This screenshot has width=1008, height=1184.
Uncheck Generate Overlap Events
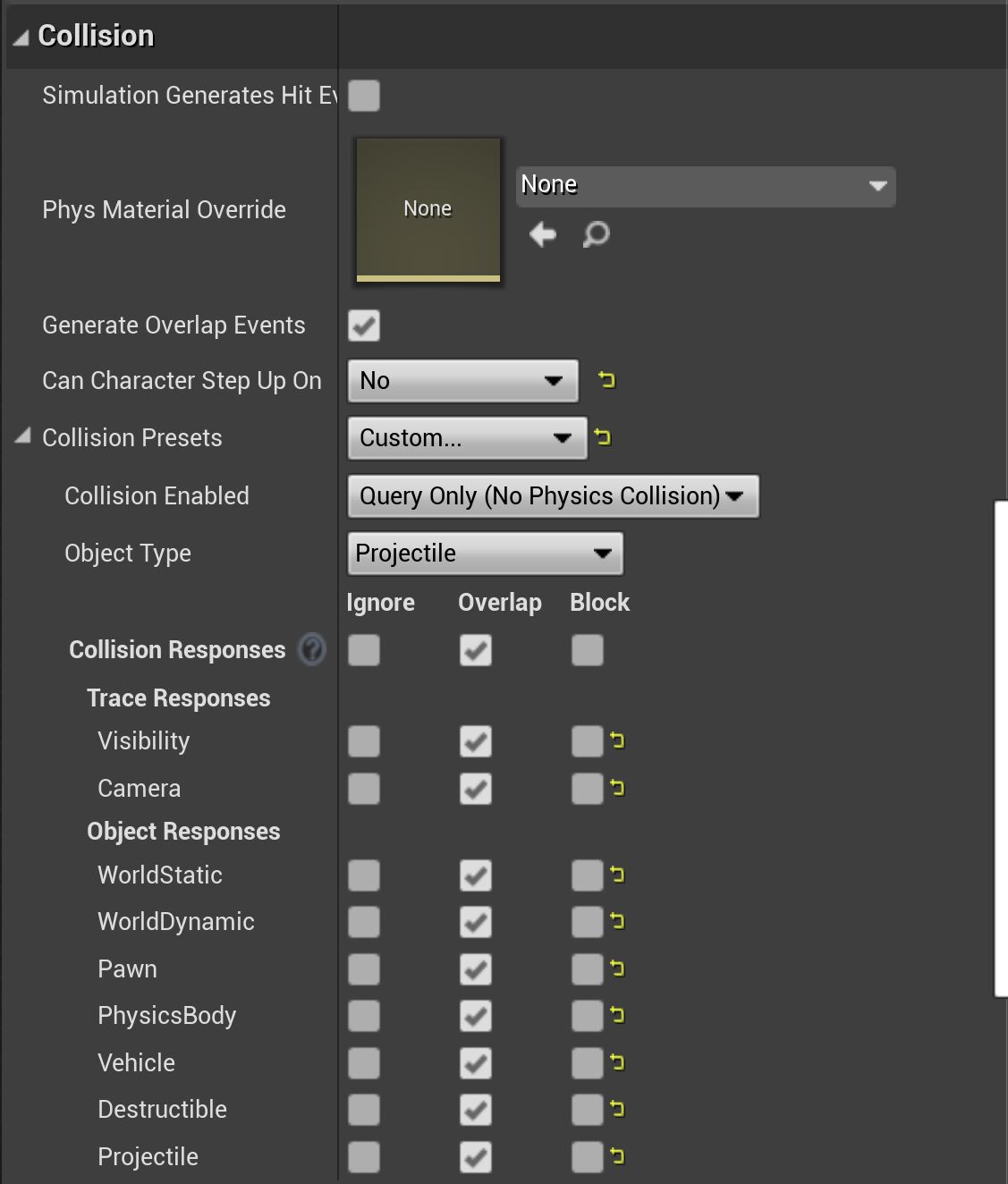(x=363, y=326)
